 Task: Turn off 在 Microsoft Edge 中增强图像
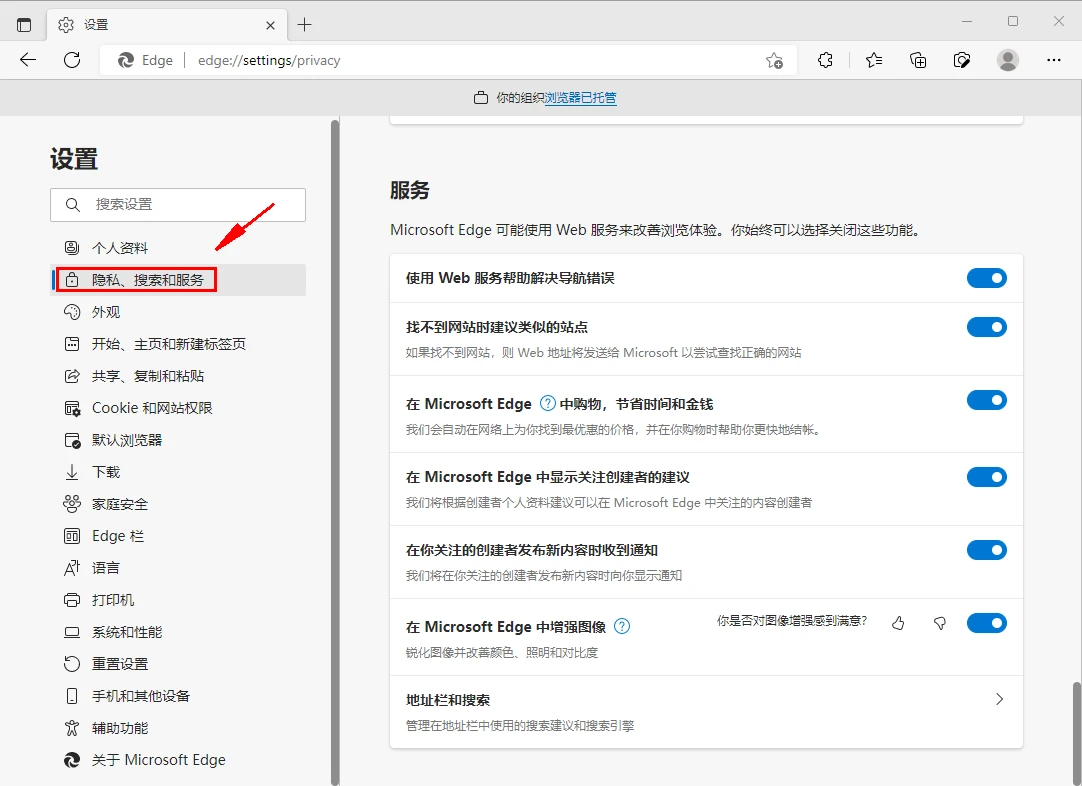[x=986, y=623]
